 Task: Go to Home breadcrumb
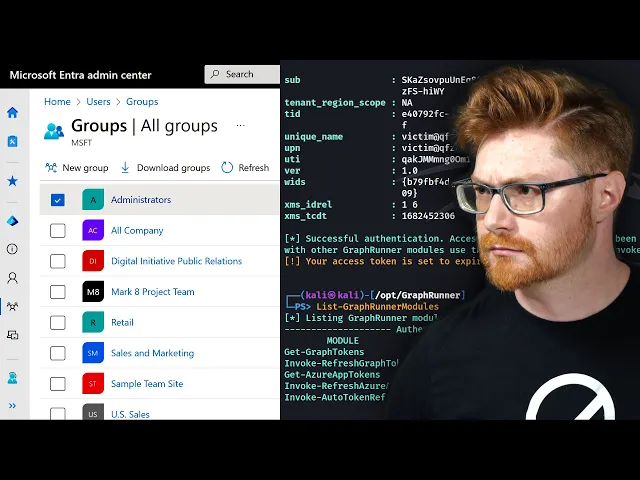click(57, 102)
